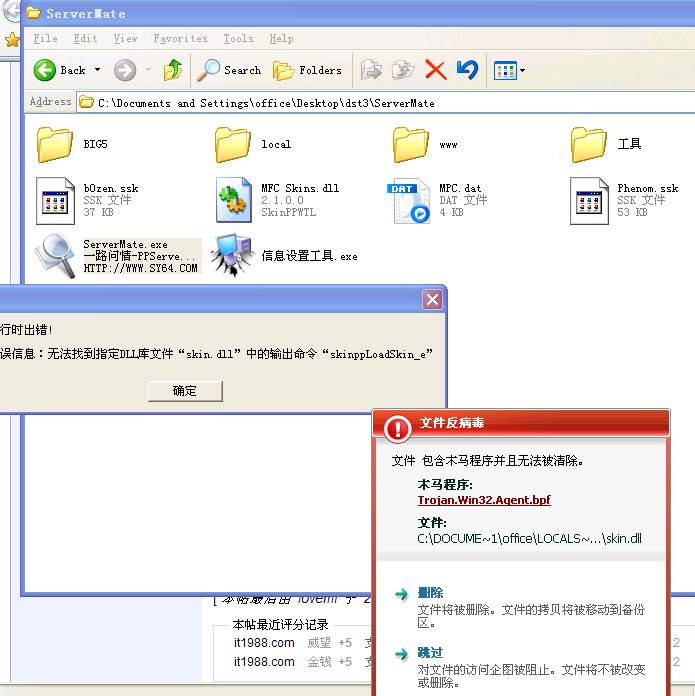
Task: Open the Views dropdown button
Action: (x=509, y=70)
